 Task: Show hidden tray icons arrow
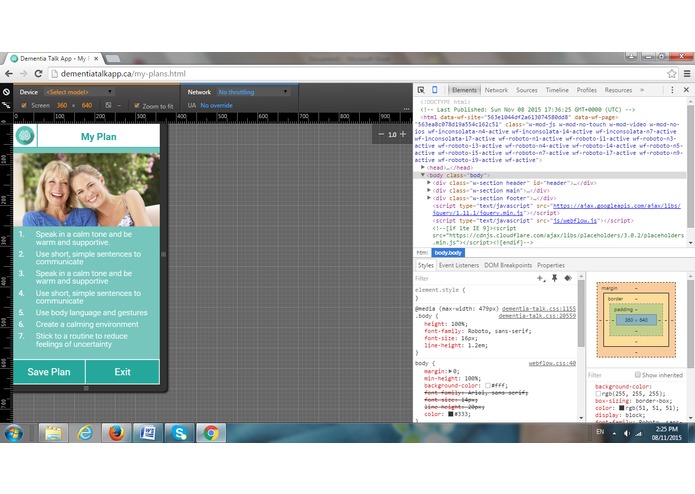(614, 434)
